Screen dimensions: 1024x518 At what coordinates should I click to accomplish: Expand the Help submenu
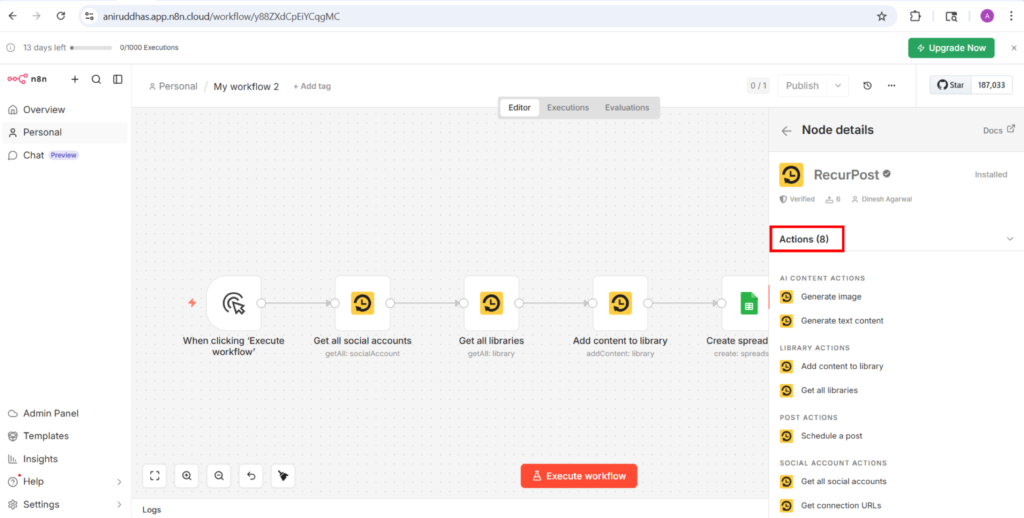(x=119, y=482)
